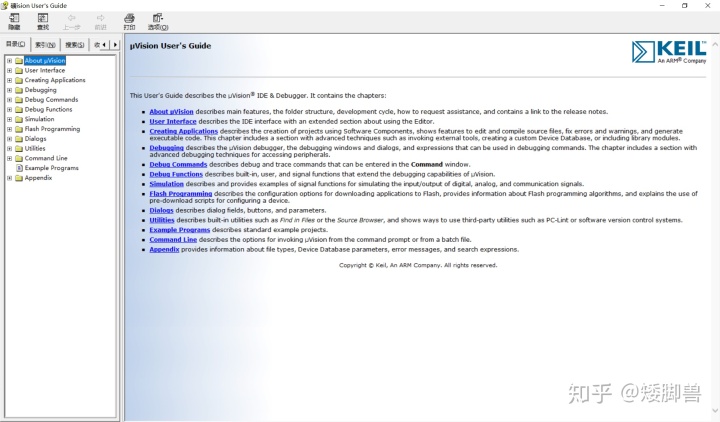Open the Debug Functions link
The width and height of the screenshot is (720, 422).
(176, 174)
